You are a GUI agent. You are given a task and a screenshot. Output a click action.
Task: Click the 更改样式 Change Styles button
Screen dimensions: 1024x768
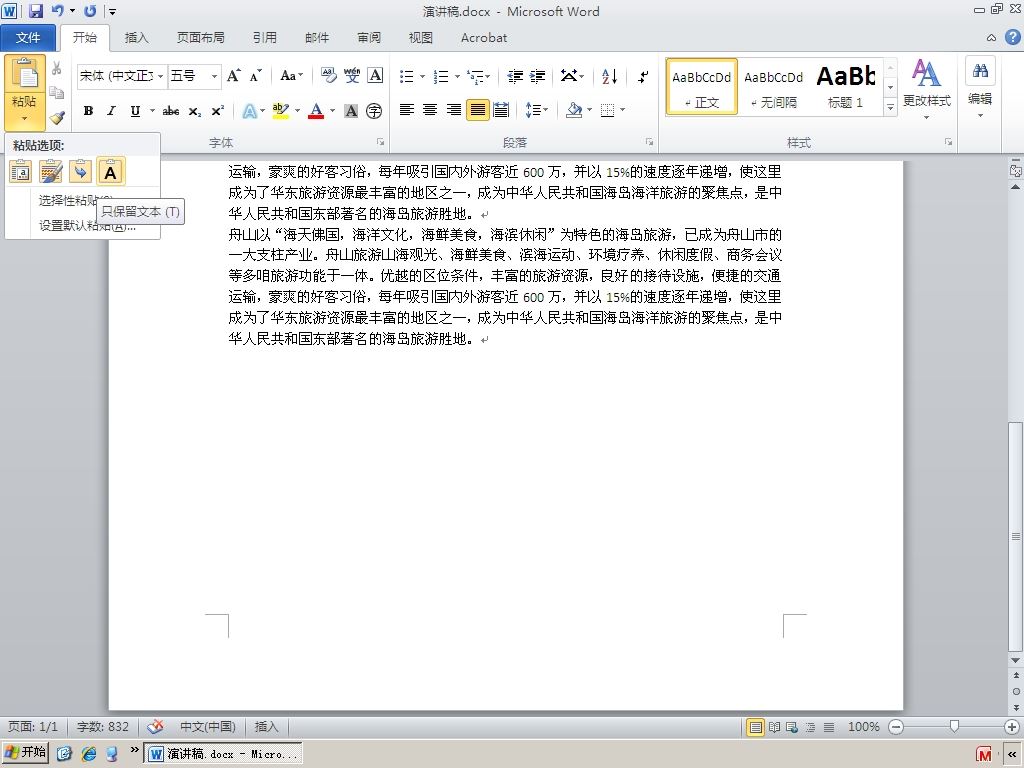[x=926, y=90]
